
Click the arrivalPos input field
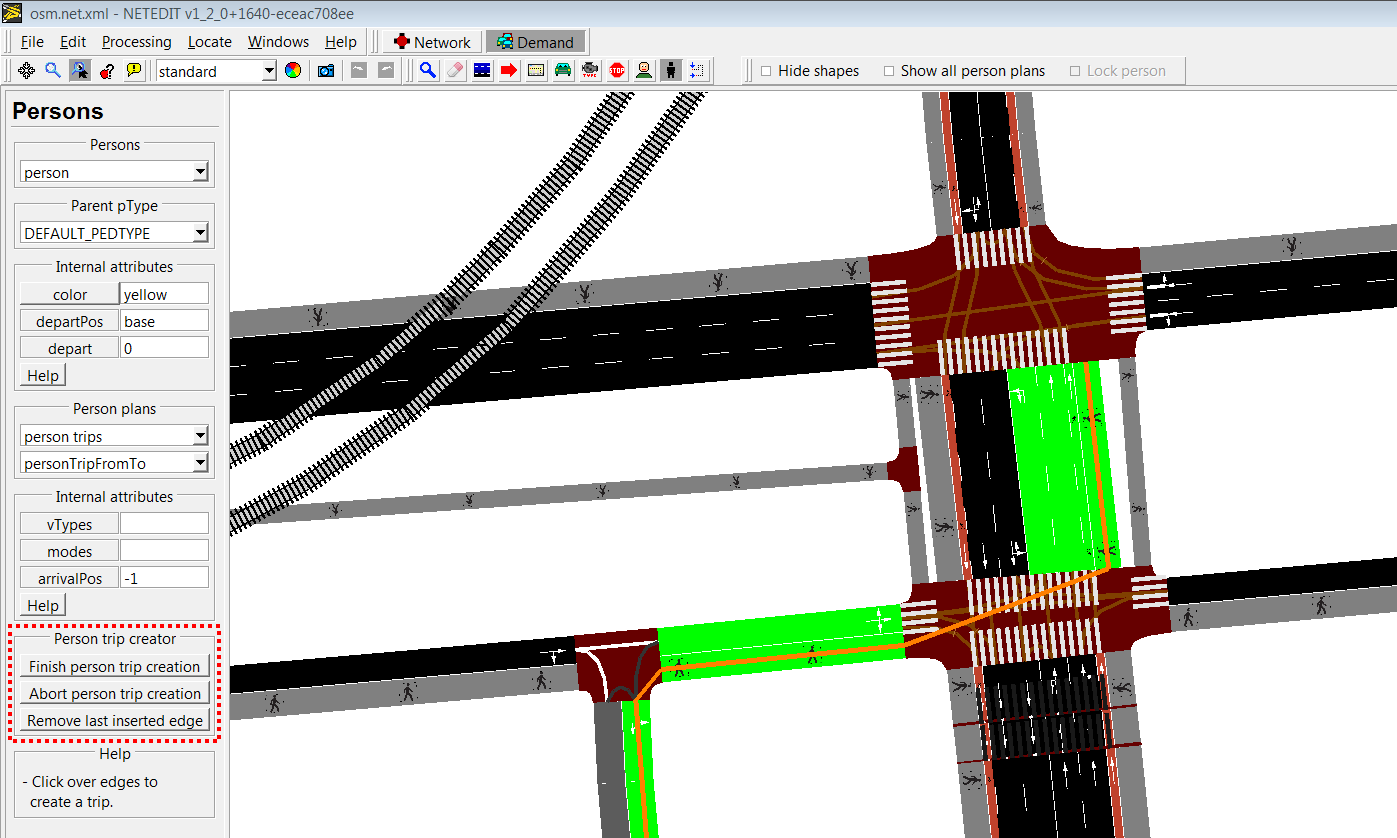click(x=164, y=578)
